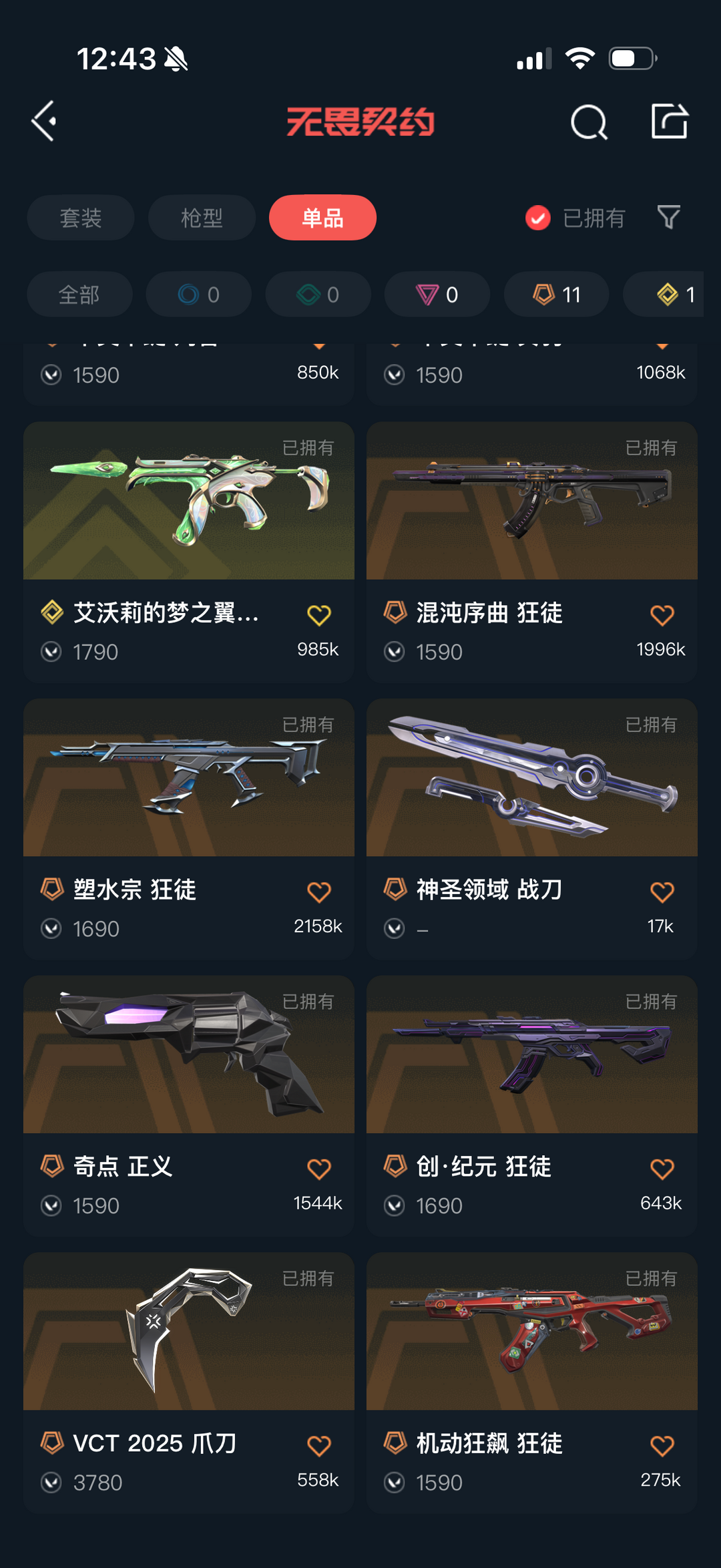Select the orange tier filter showing 11

pos(557,295)
